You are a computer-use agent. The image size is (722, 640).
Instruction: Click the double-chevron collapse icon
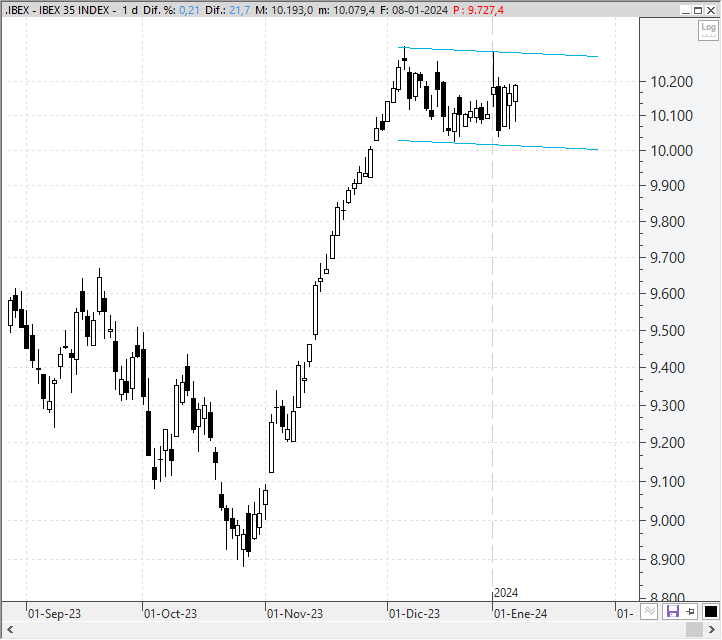650,612
